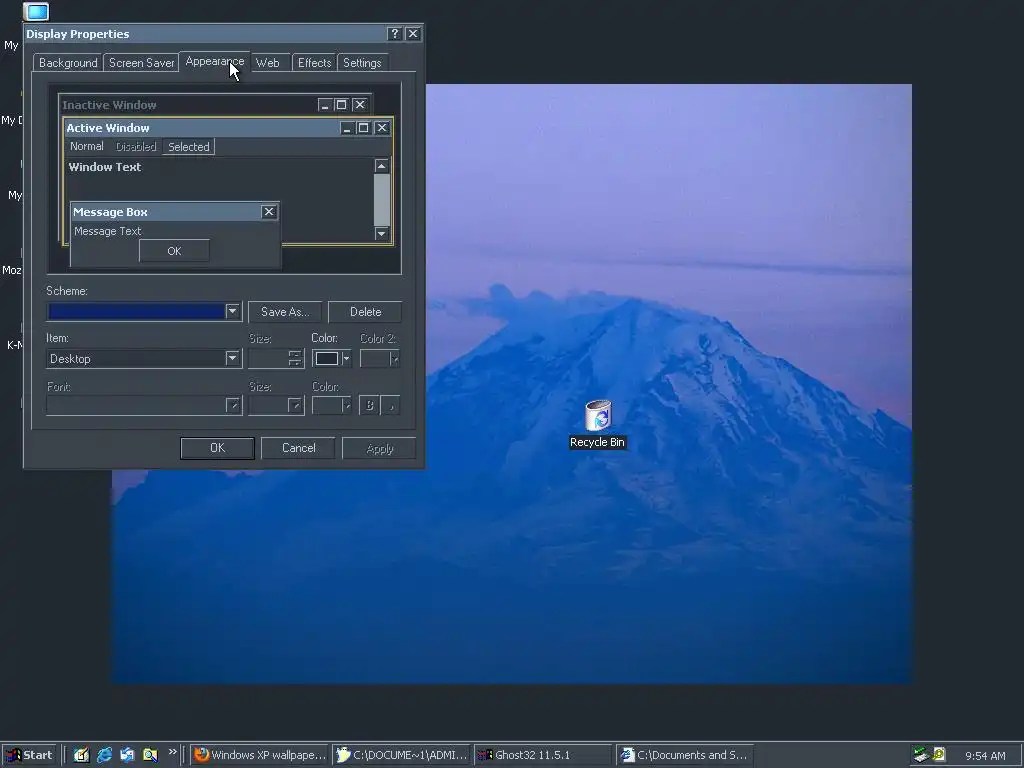
Task: Click the Start button
Action: coord(29,755)
